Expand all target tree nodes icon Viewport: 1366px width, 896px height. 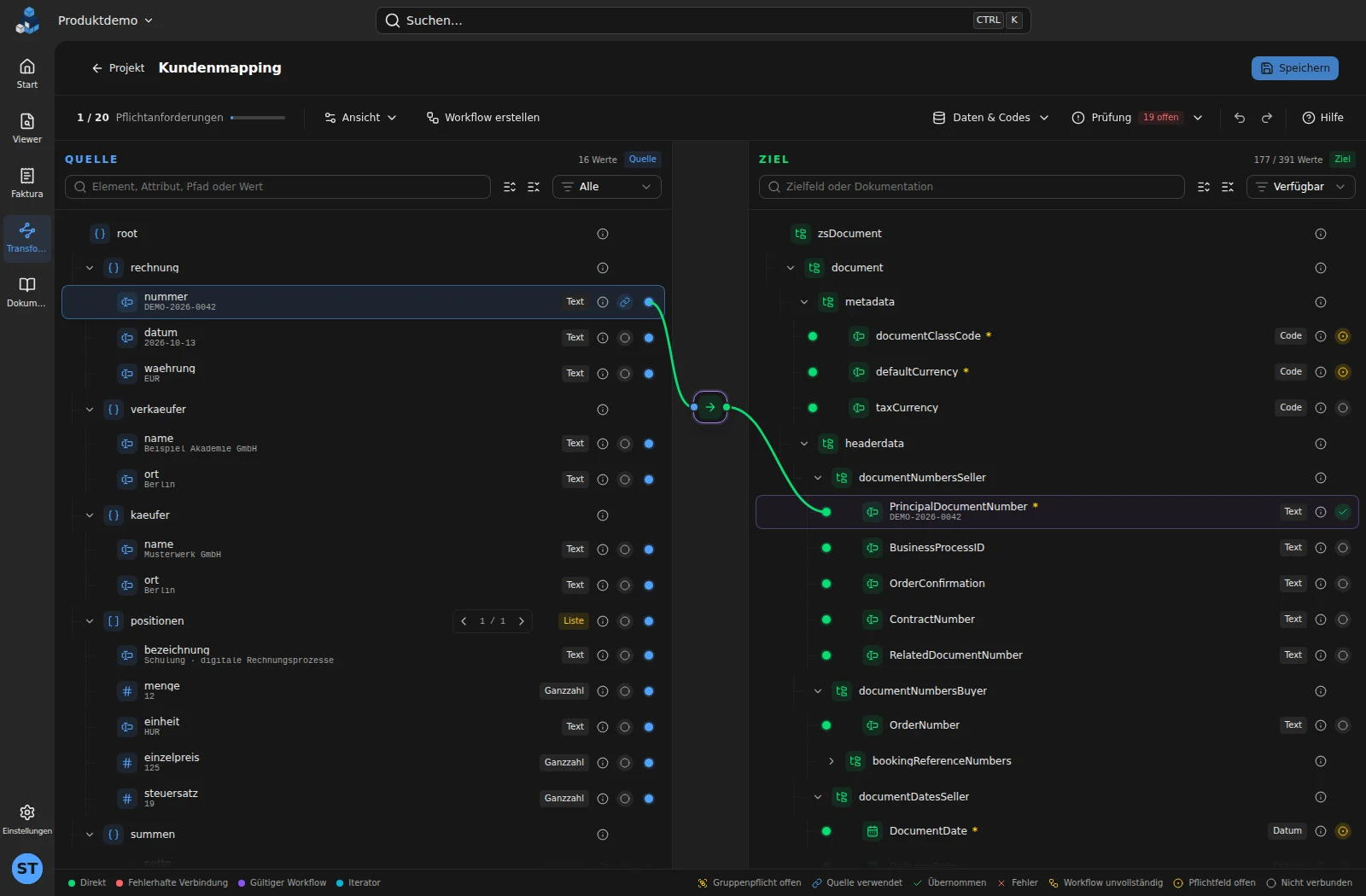1204,187
